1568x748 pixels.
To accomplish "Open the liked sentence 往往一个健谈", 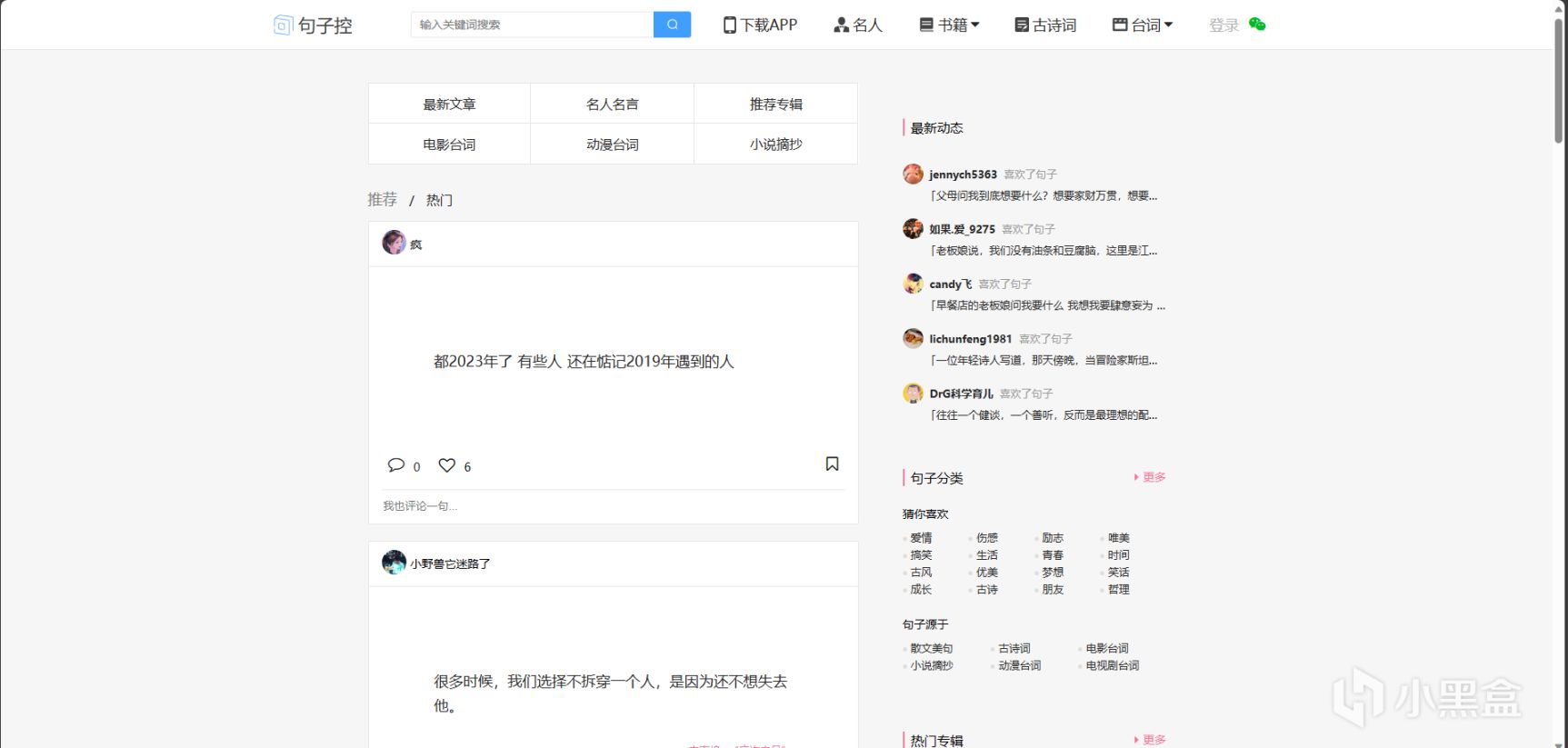I will pos(1044,414).
